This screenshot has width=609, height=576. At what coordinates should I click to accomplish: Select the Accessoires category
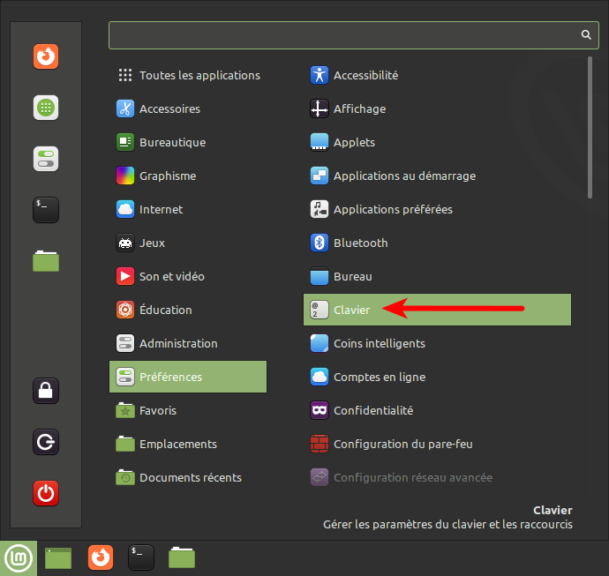click(188, 109)
